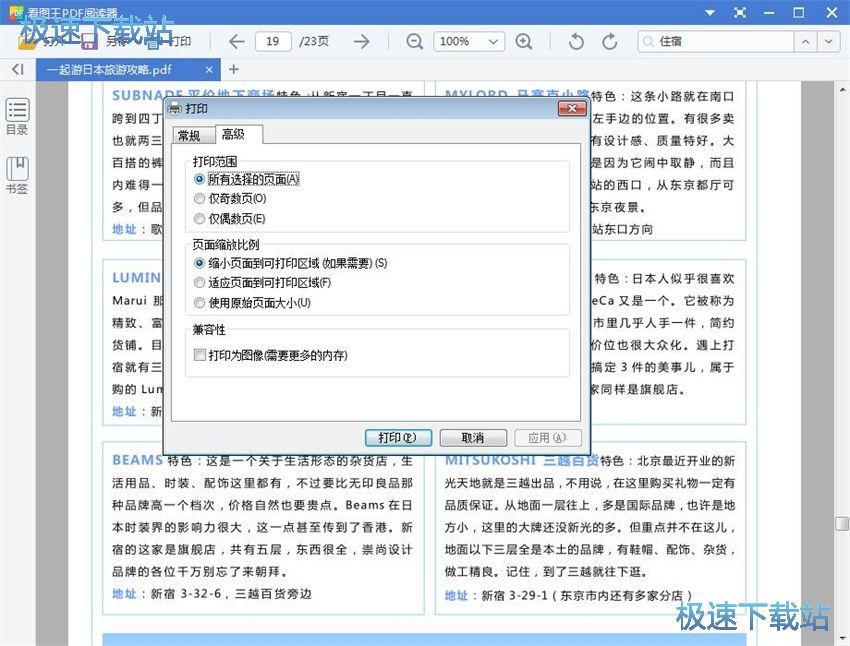Jump to next search result

click(x=828, y=41)
